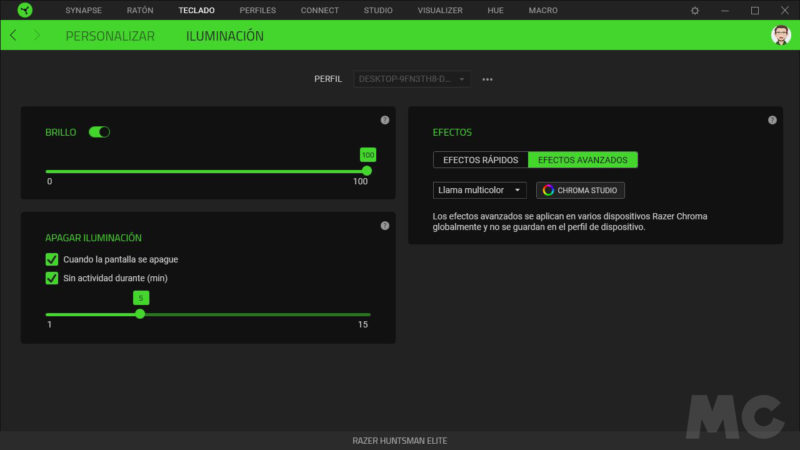Select the Personalizar subtab
Viewport: 800px width, 450px height.
pos(110,36)
